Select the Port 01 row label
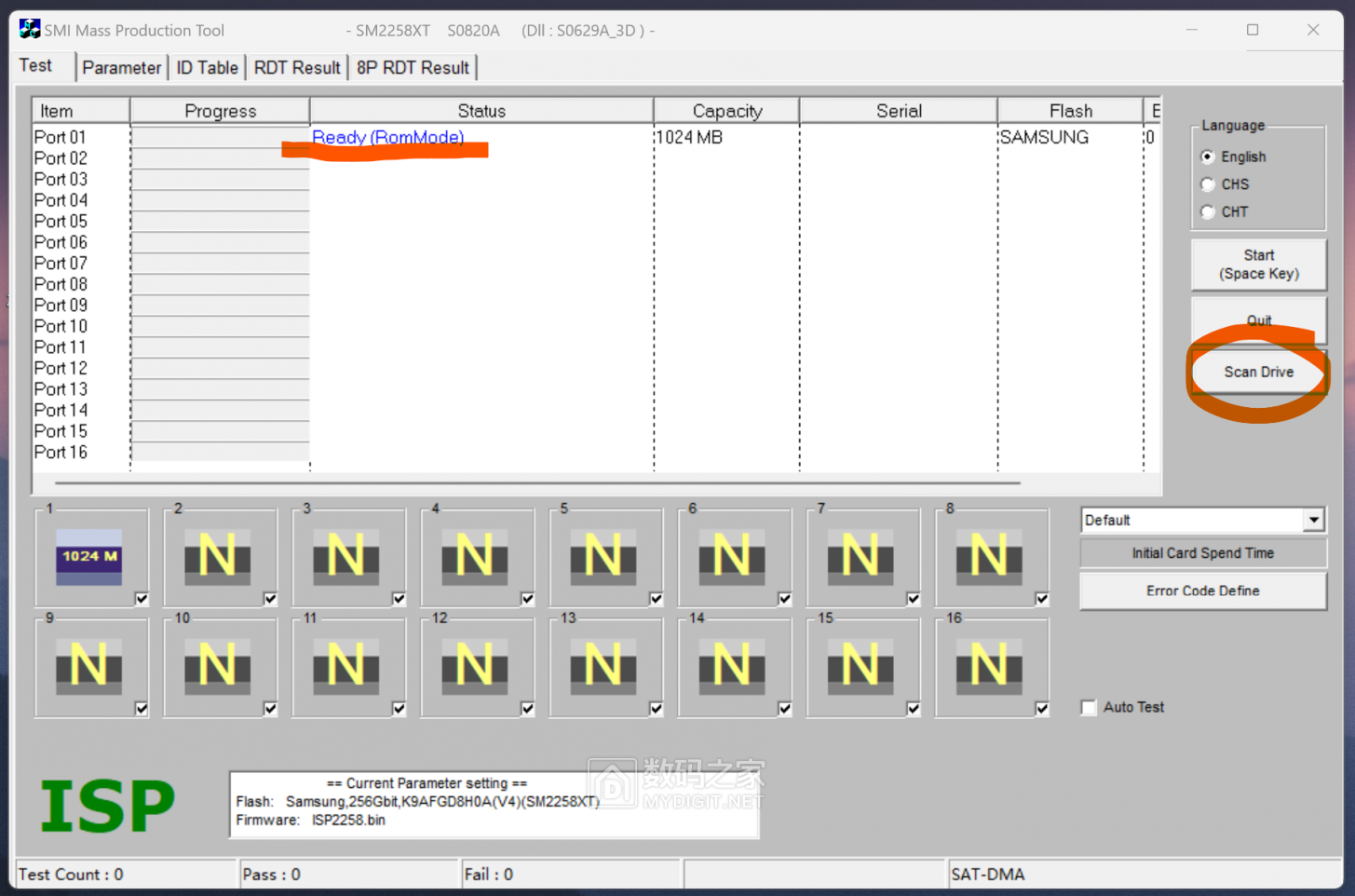 point(61,137)
